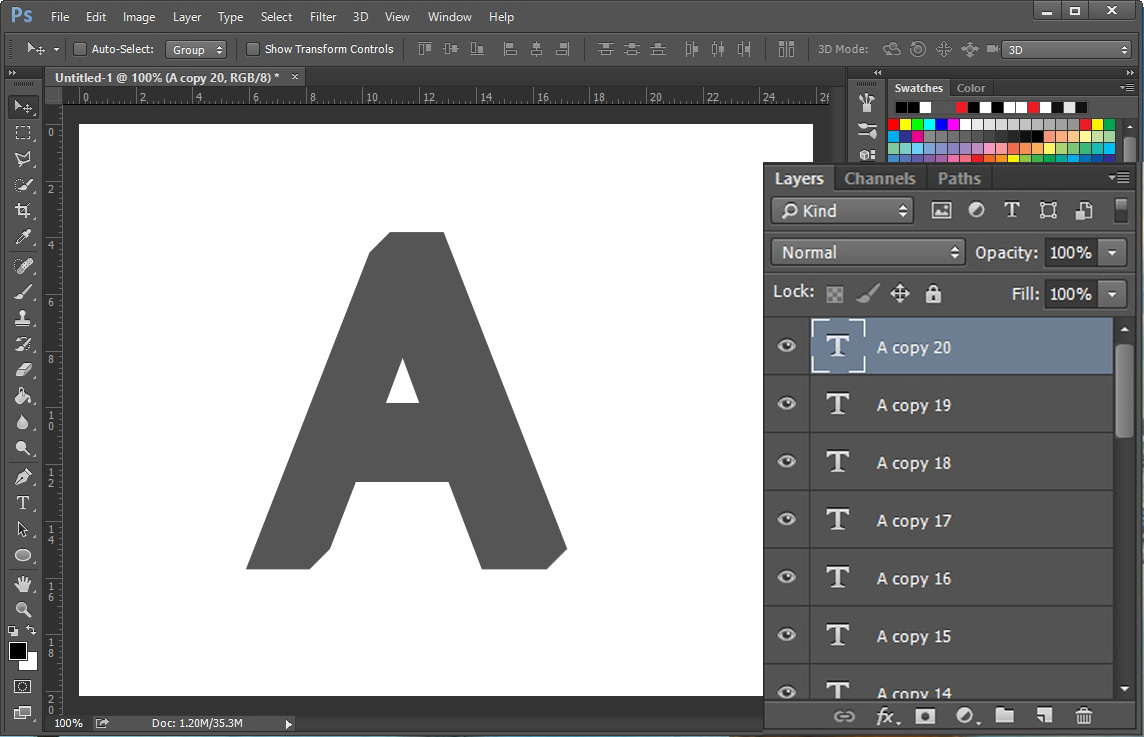Select the Horizontal Type tool
The height and width of the screenshot is (737, 1144).
(23, 503)
